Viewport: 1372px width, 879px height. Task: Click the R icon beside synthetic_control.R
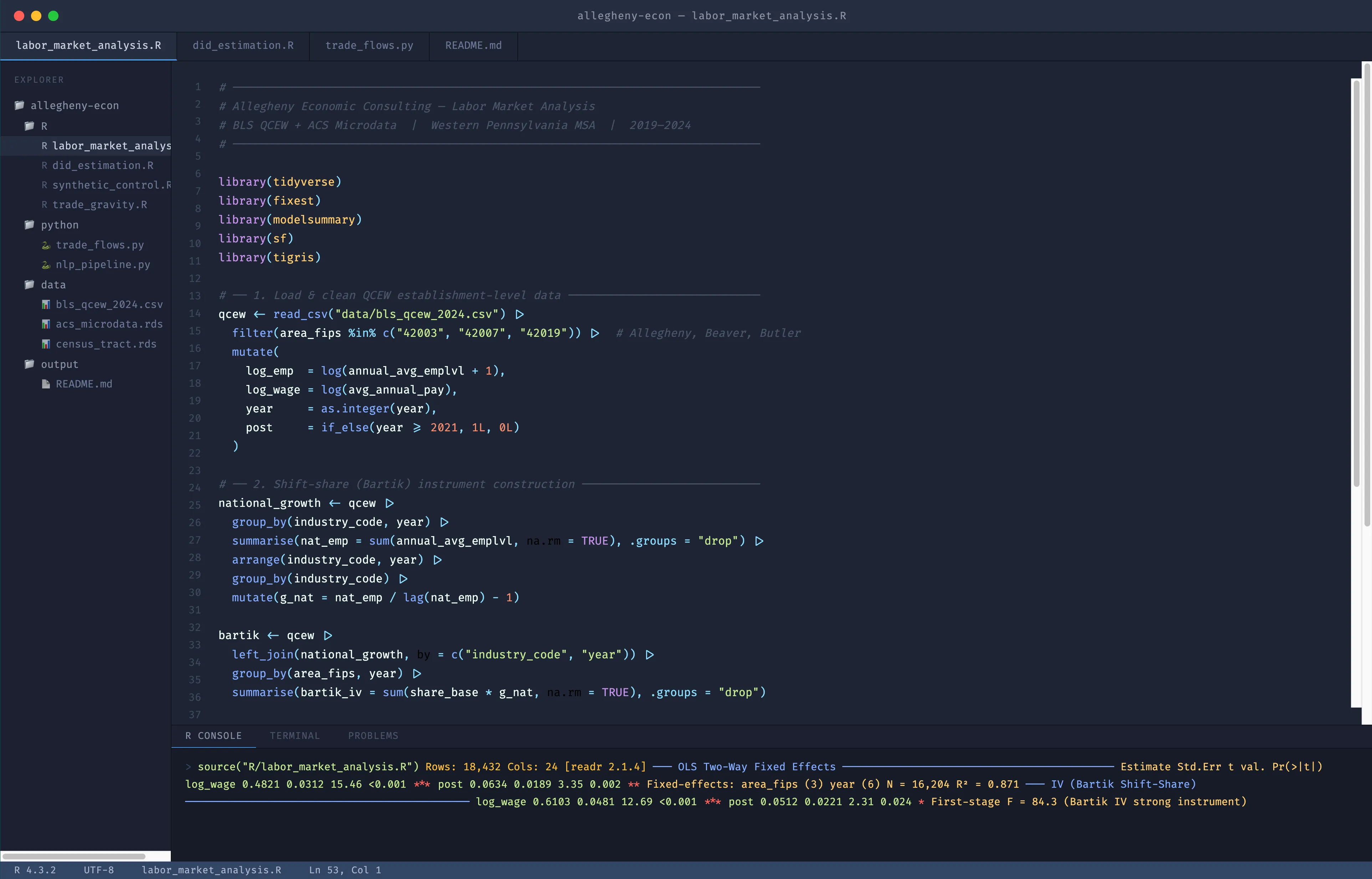pos(45,185)
